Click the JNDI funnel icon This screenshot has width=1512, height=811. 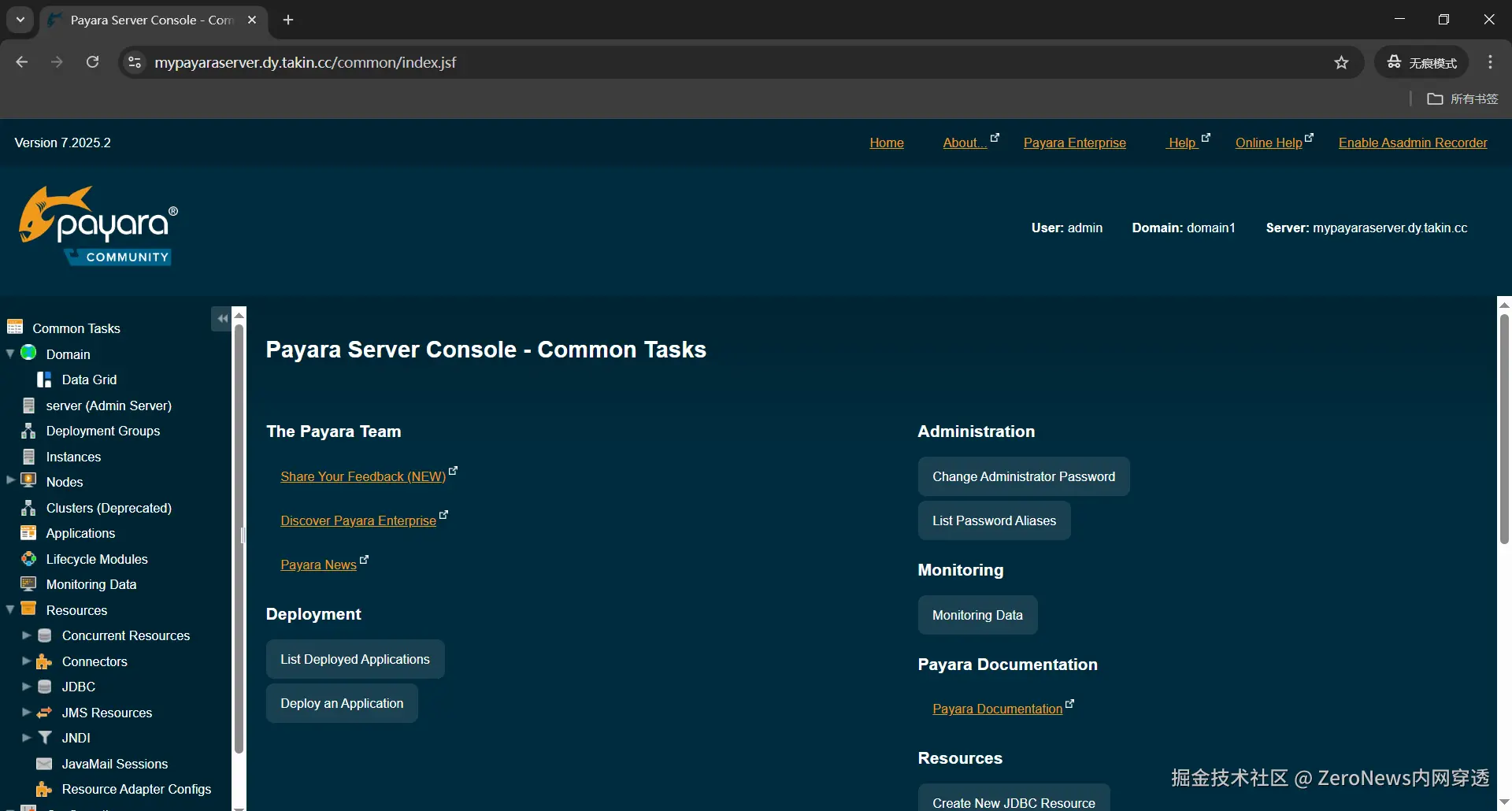coord(45,738)
